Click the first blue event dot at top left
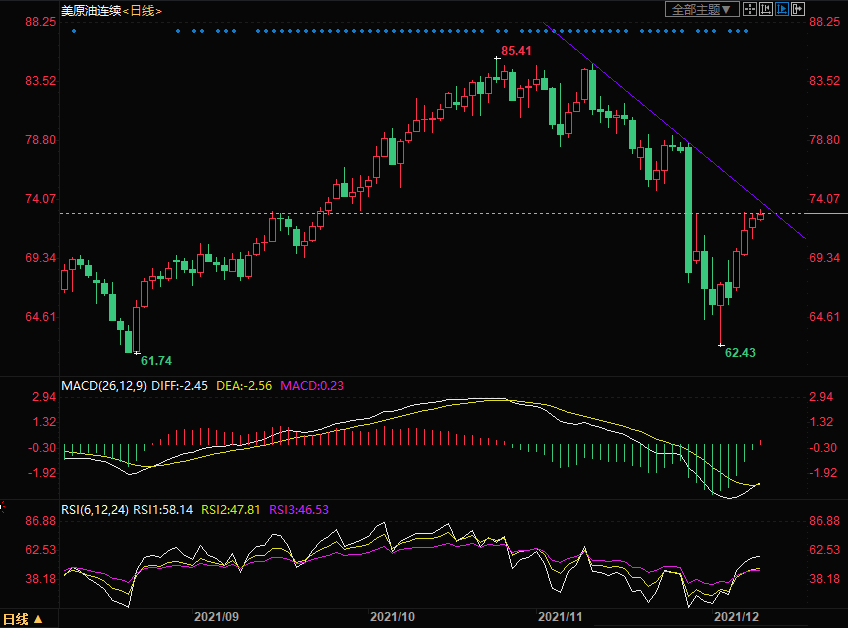The width and height of the screenshot is (848, 628). coord(73,31)
